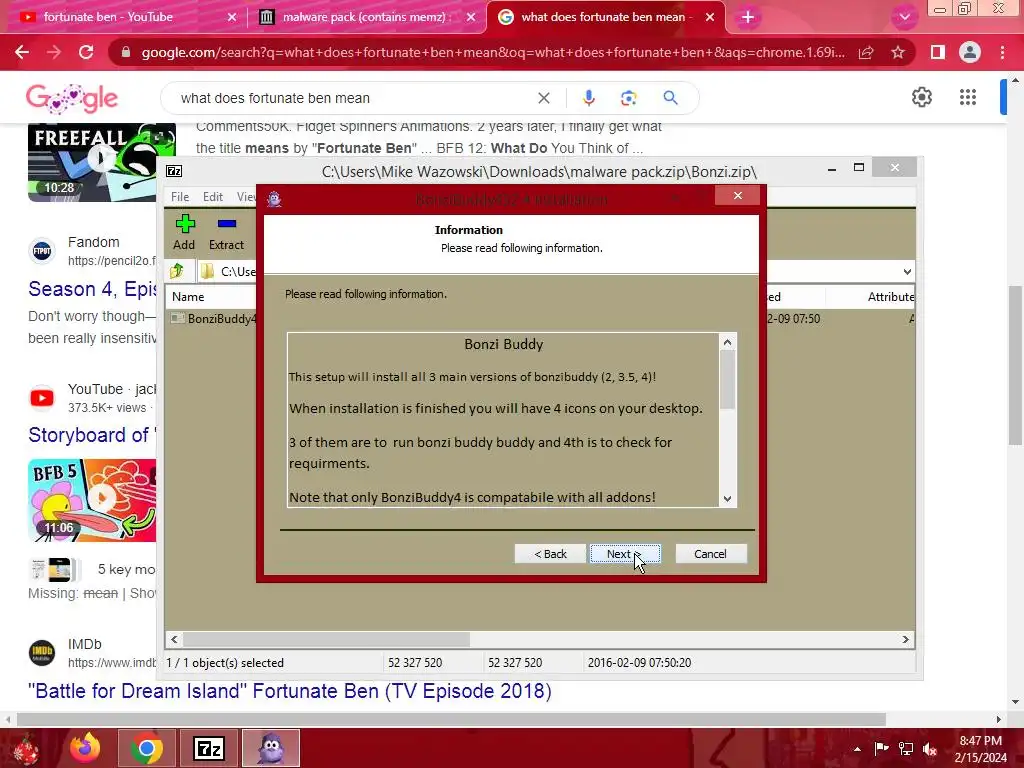Open the Chrome three-dot menu

point(1002,52)
